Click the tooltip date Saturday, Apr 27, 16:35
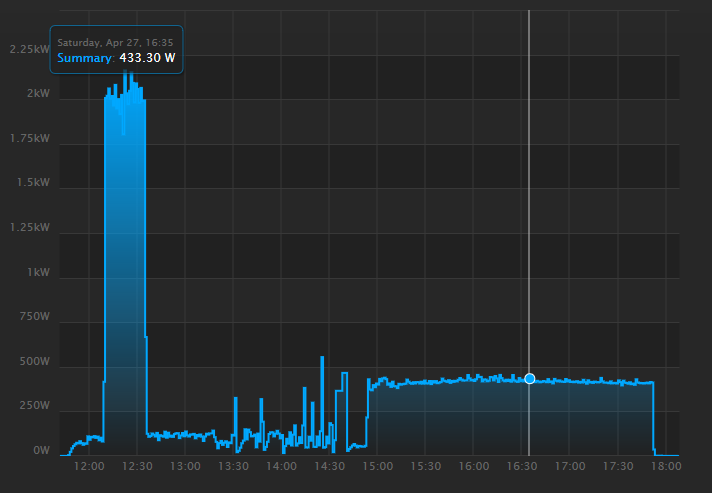The image size is (712, 493). pos(115,43)
